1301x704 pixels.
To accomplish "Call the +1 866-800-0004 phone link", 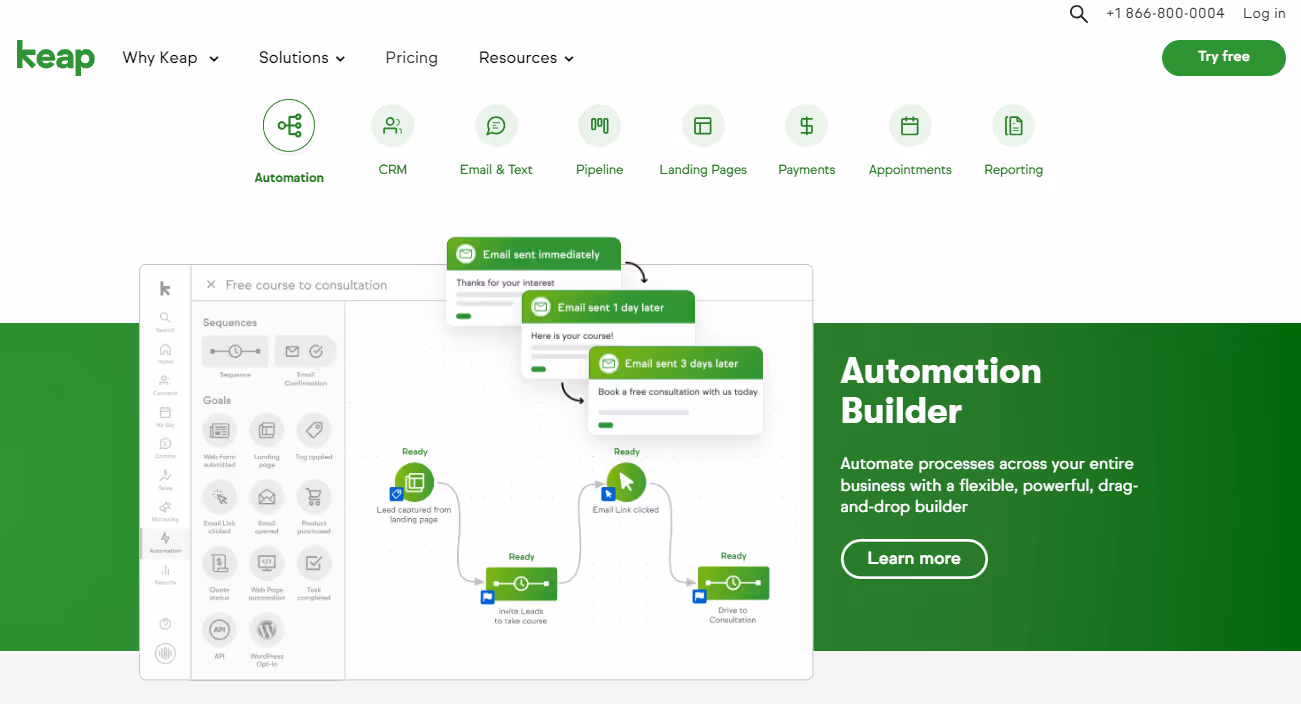I will (1165, 14).
